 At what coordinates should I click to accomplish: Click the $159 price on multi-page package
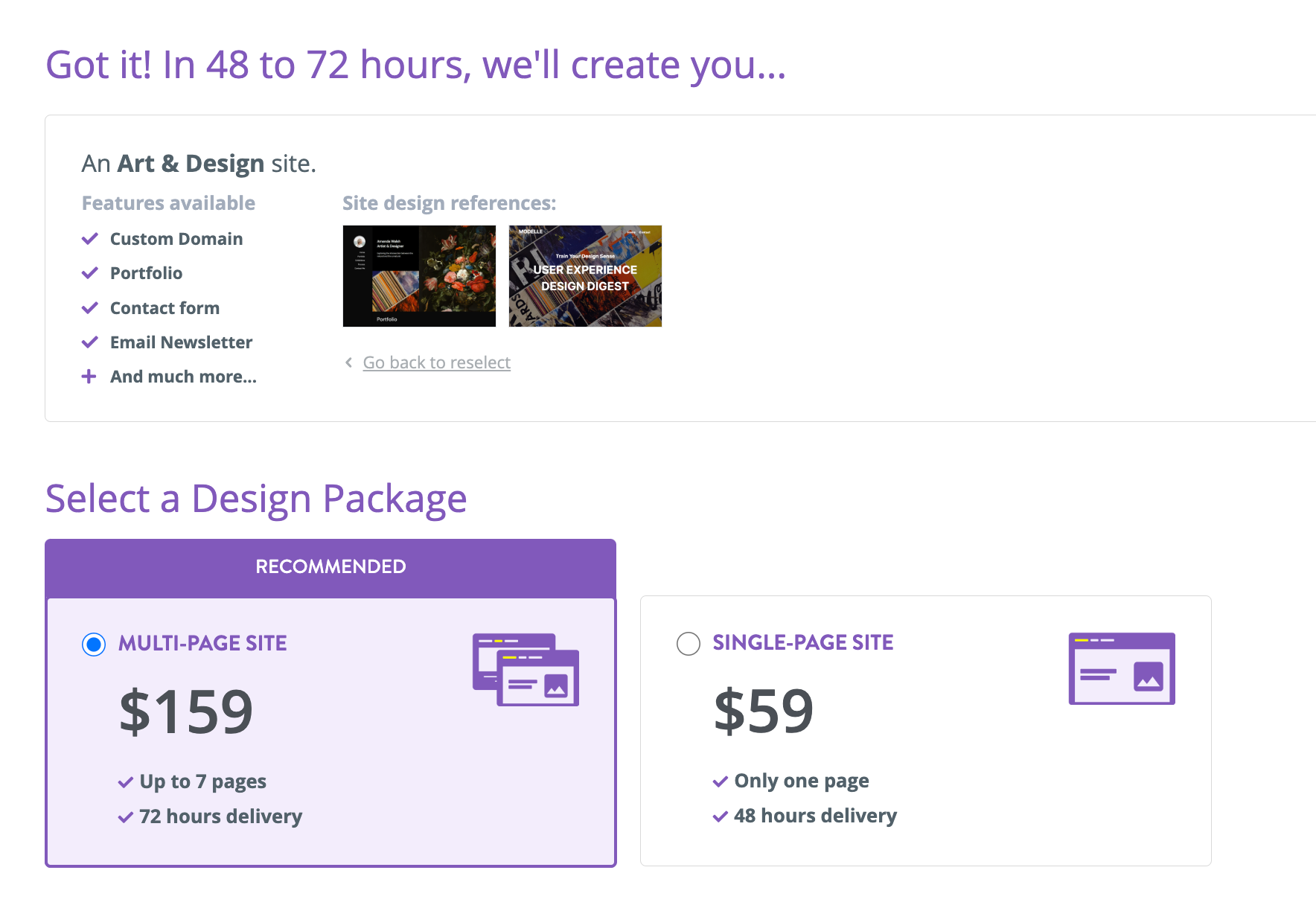tap(186, 712)
